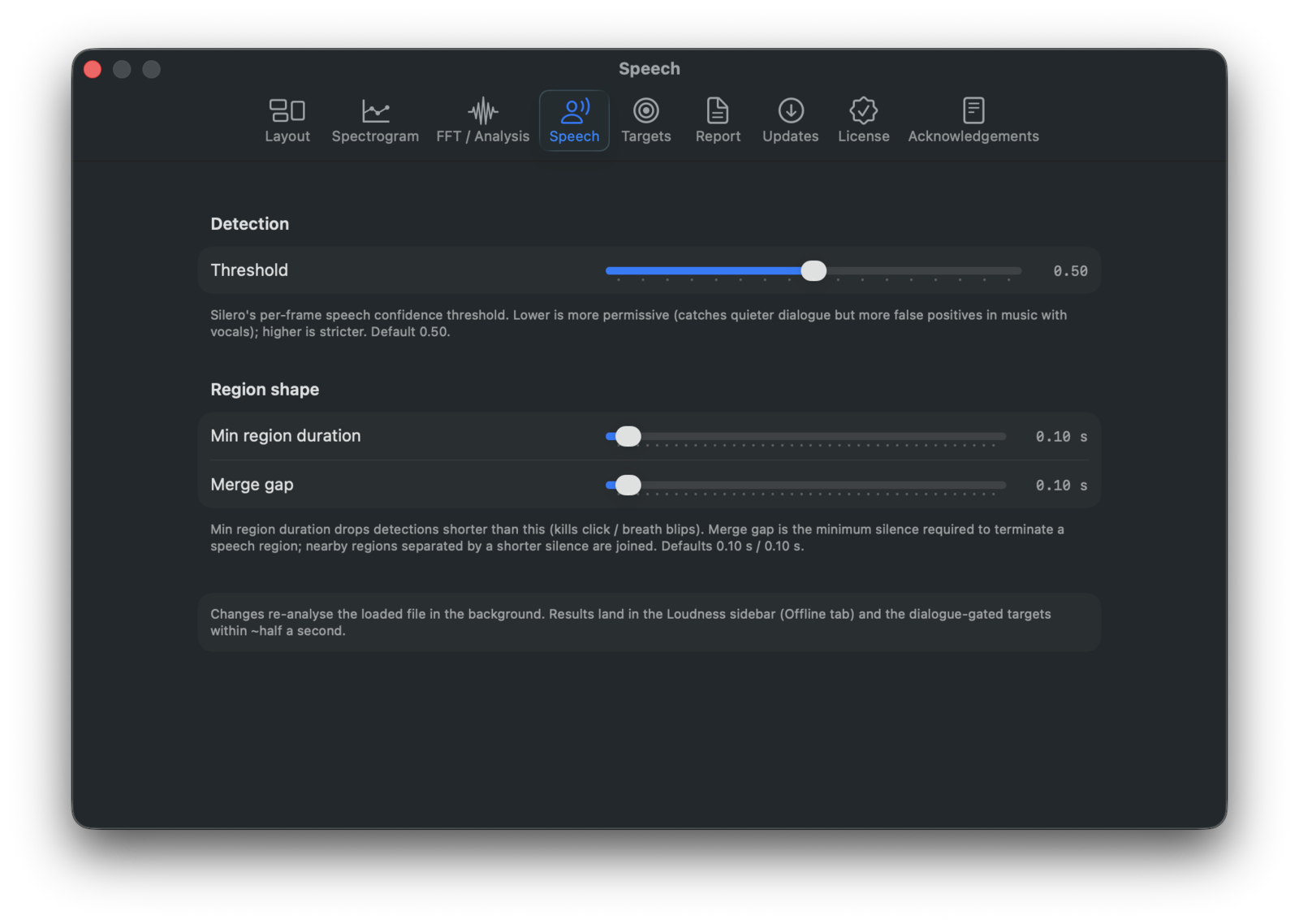Click the Region shape section heading
The width and height of the screenshot is (1299, 924).
265,390
